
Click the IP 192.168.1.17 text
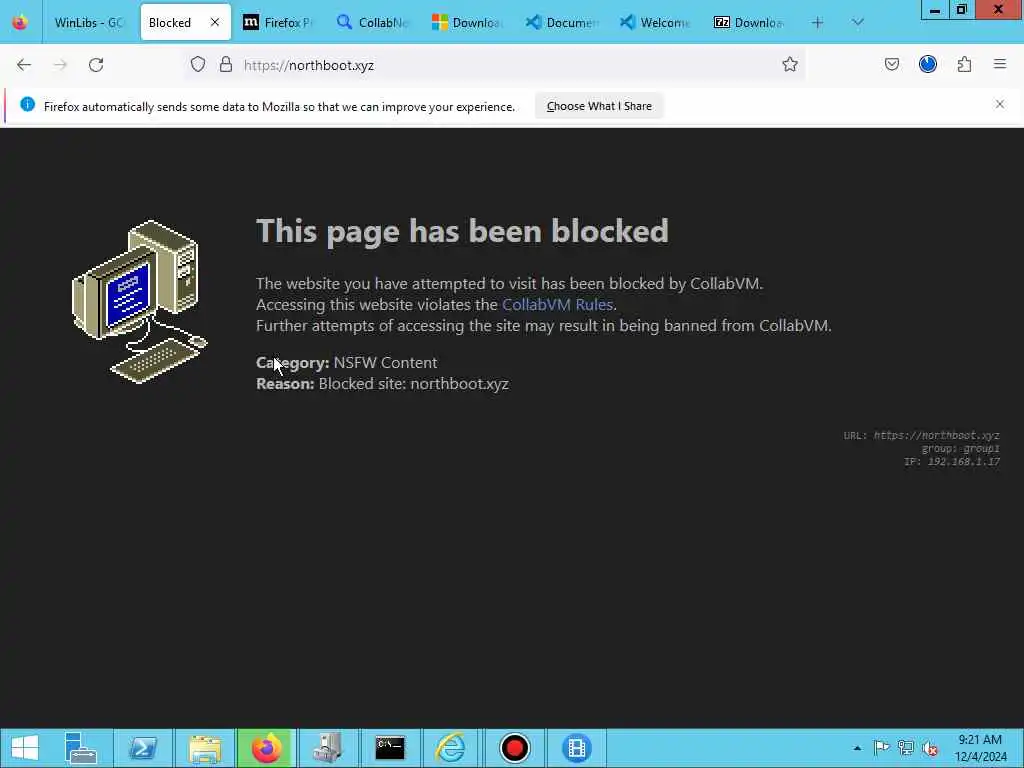click(x=952, y=462)
